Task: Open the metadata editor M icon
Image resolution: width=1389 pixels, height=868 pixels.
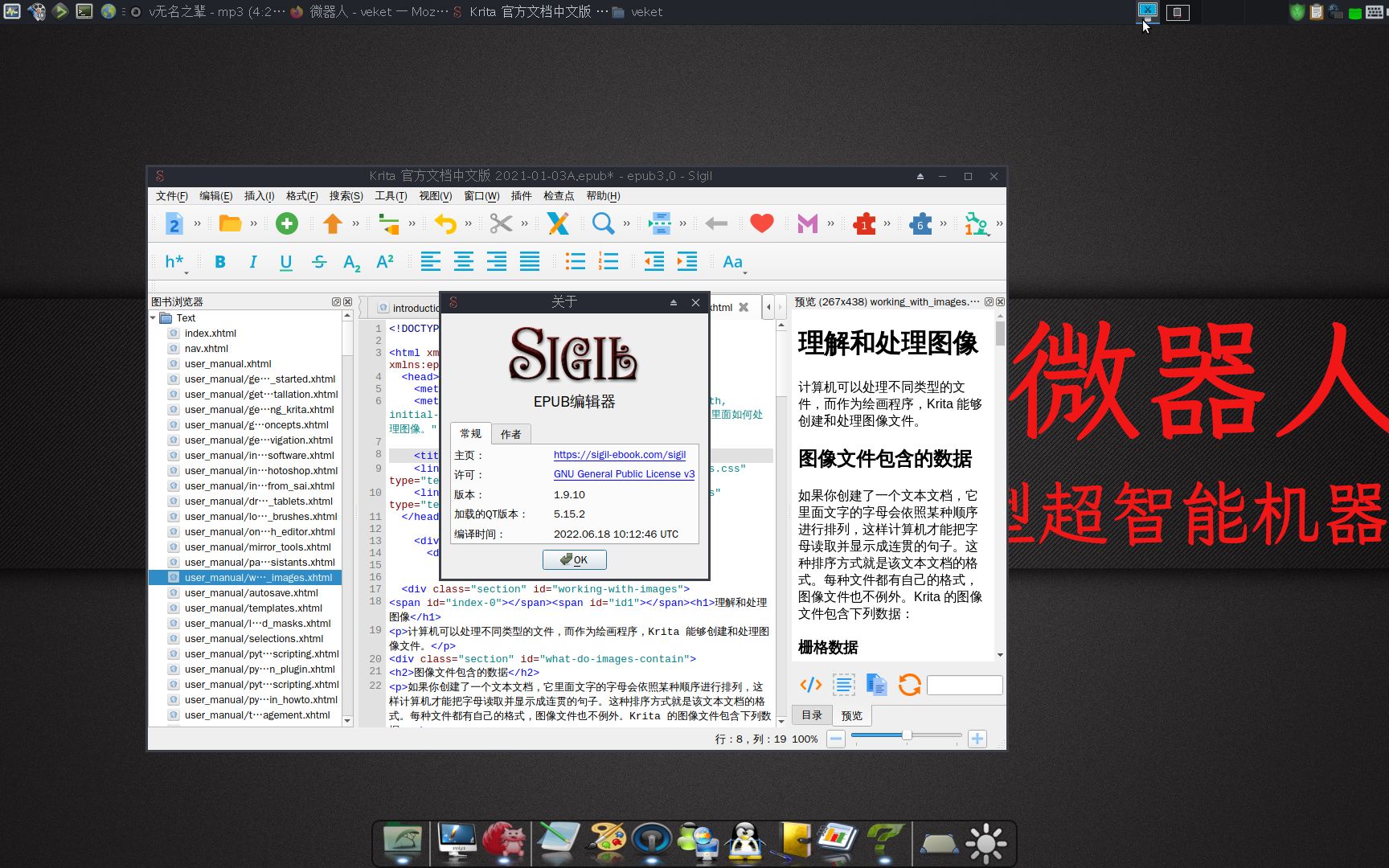Action: [807, 223]
